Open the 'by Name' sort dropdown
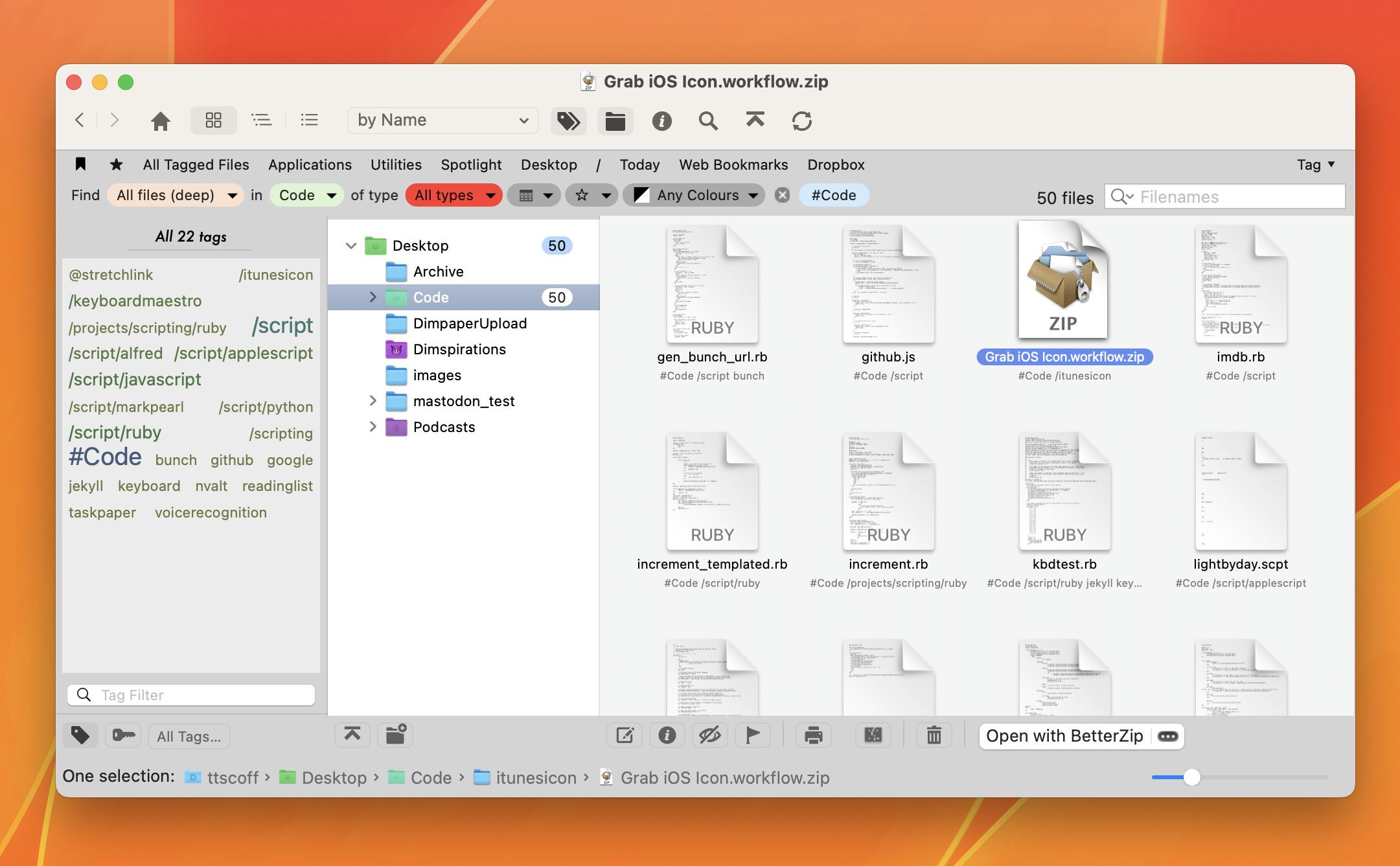 pyautogui.click(x=442, y=120)
